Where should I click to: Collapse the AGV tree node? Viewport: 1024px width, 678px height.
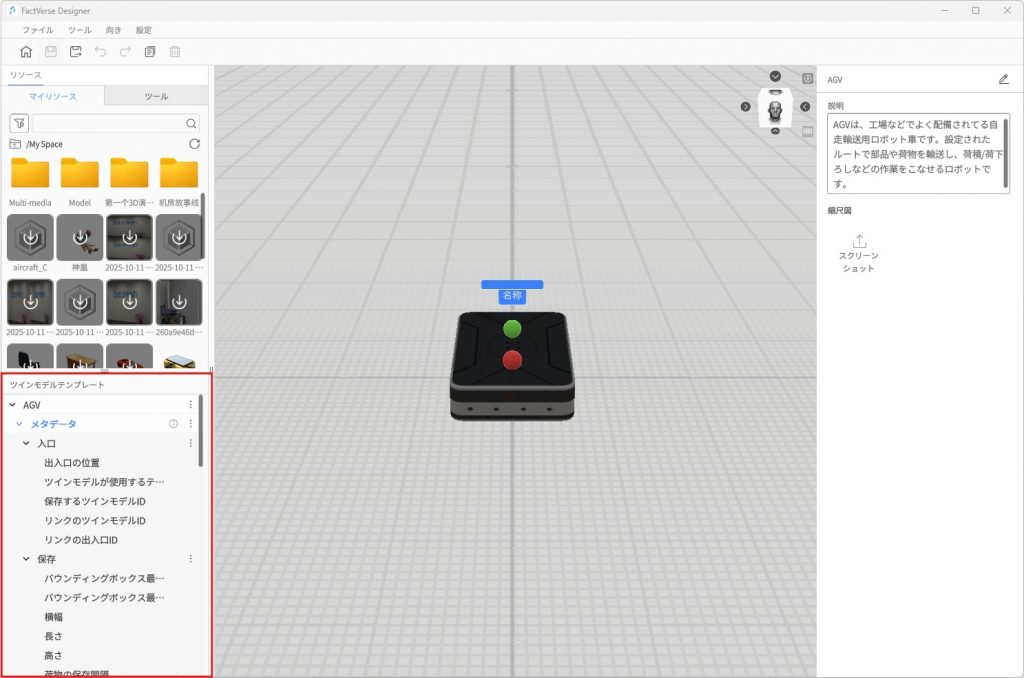pyautogui.click(x=12, y=405)
